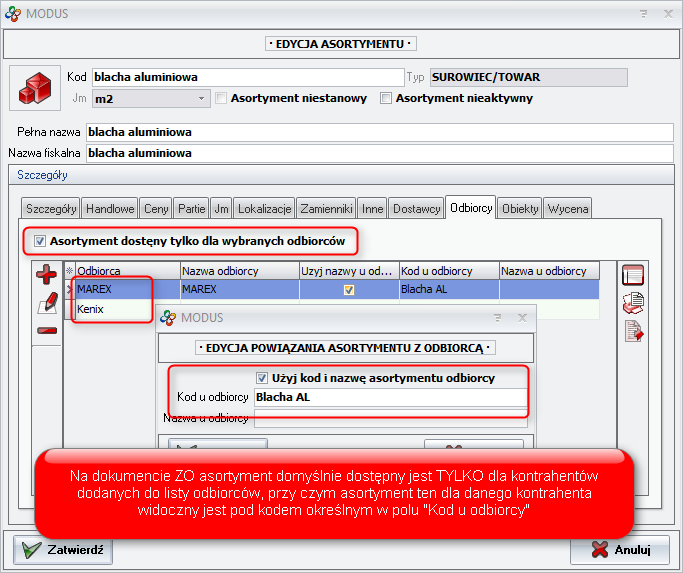Toggle Asortyment niestanowy checkbox
This screenshot has height=573, width=683.
pos(221,98)
